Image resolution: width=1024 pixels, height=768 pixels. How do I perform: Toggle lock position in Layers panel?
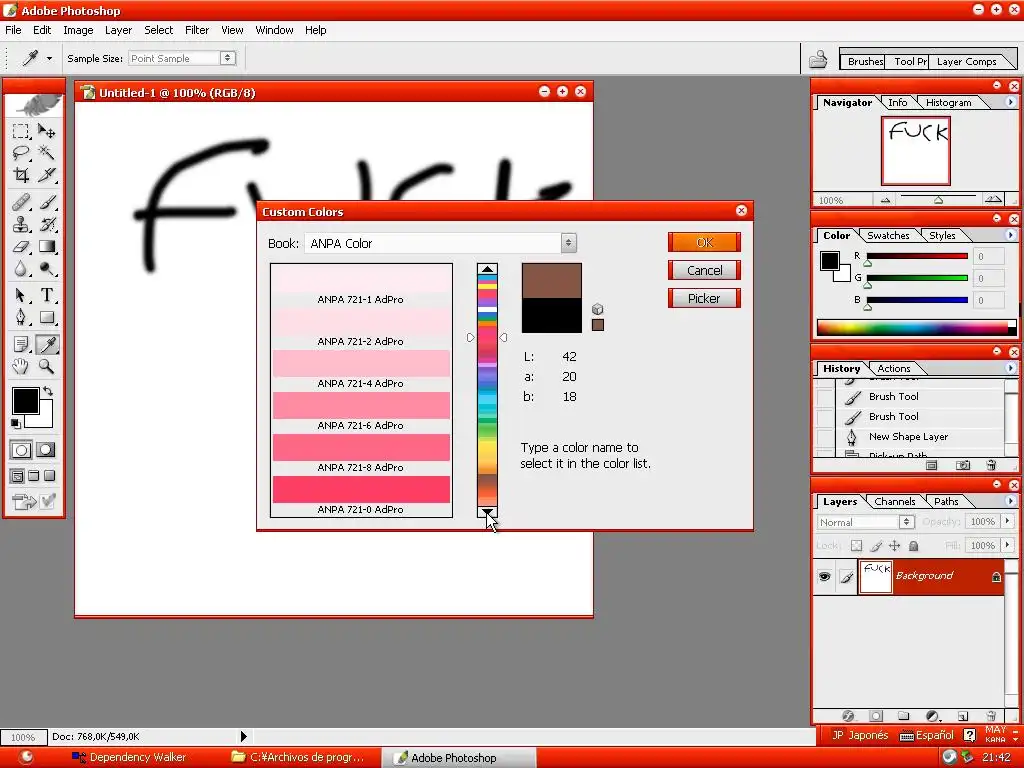pos(894,545)
